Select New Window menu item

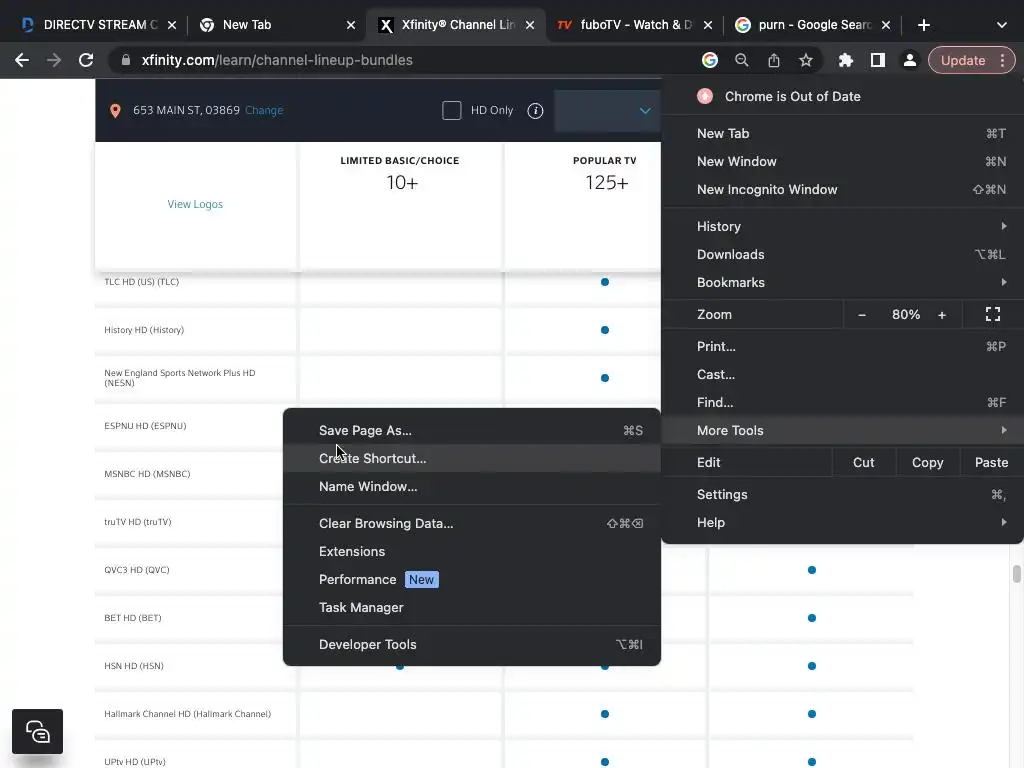coord(842,161)
